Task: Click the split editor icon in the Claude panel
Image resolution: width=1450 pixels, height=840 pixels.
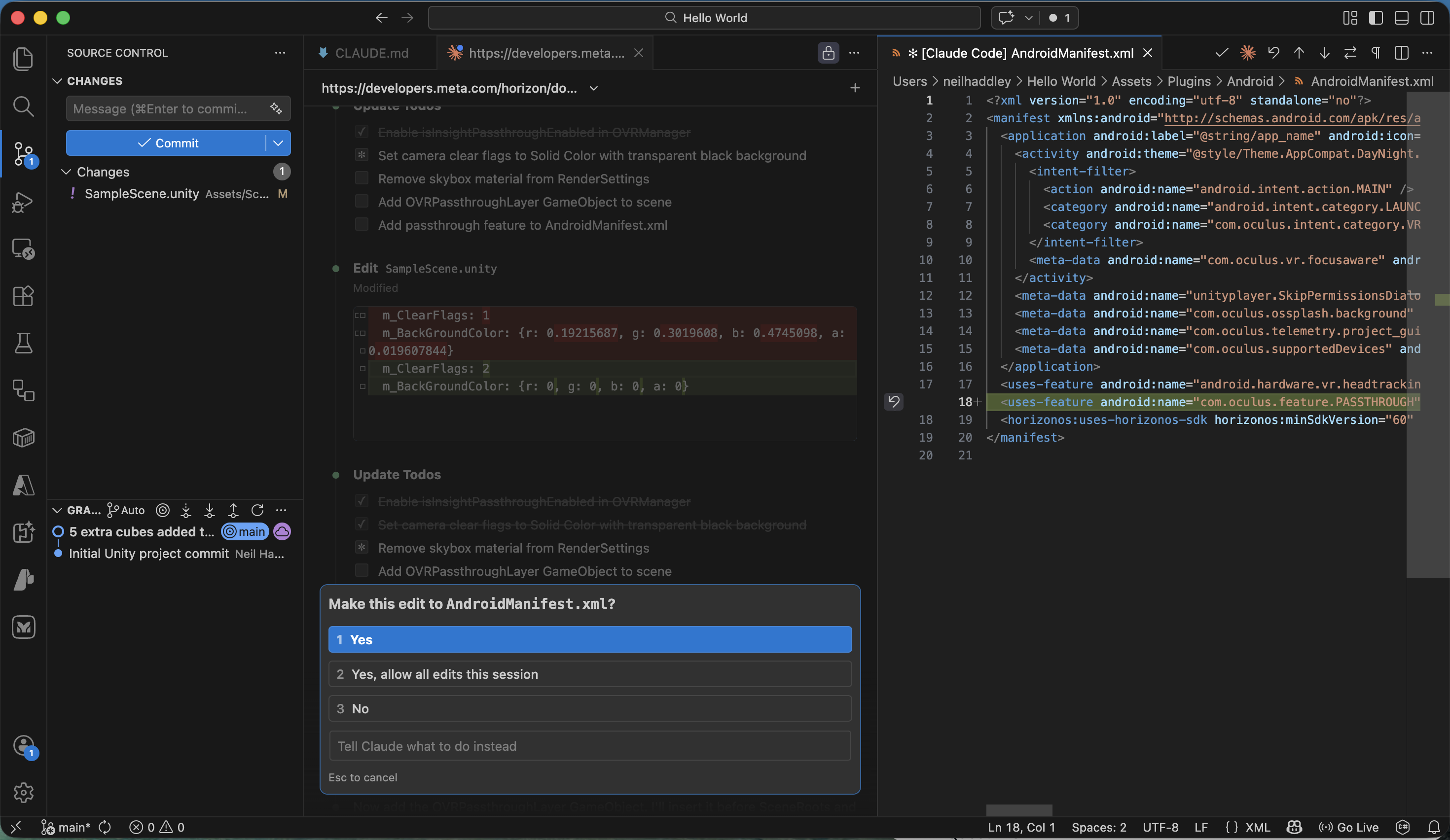Action: tap(1401, 53)
